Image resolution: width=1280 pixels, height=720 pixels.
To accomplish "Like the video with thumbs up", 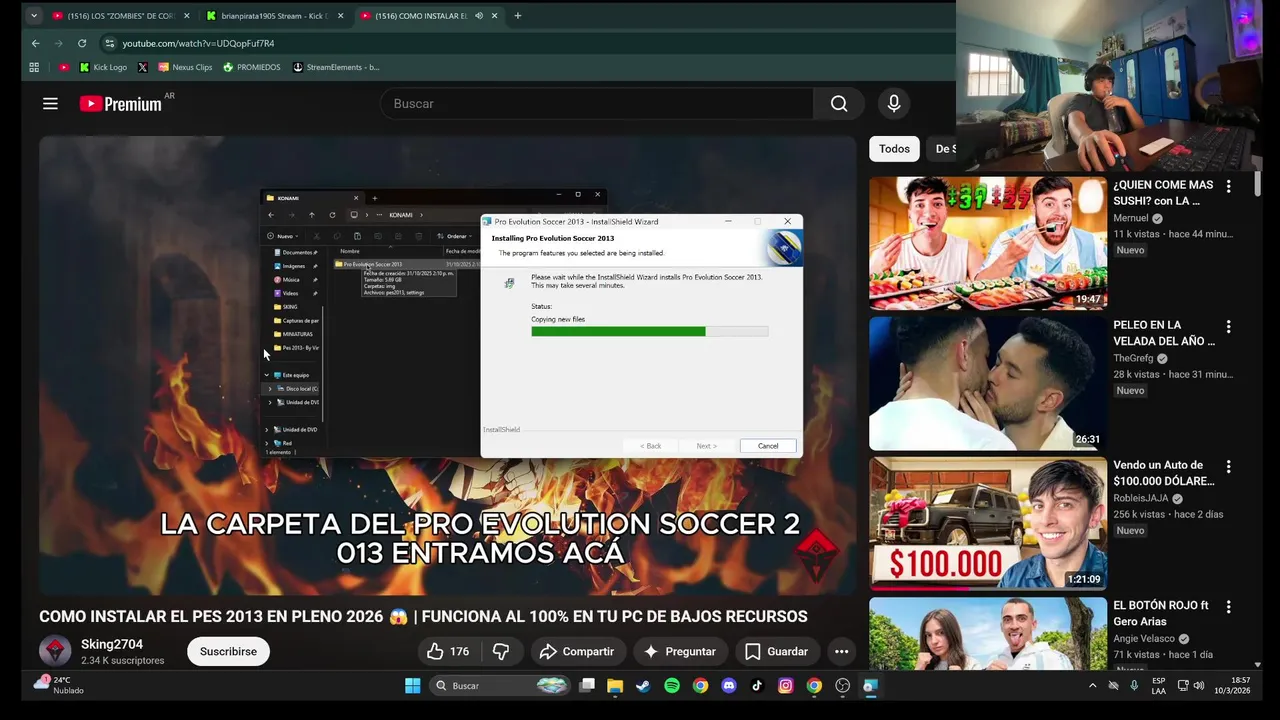I will click(x=447, y=652).
